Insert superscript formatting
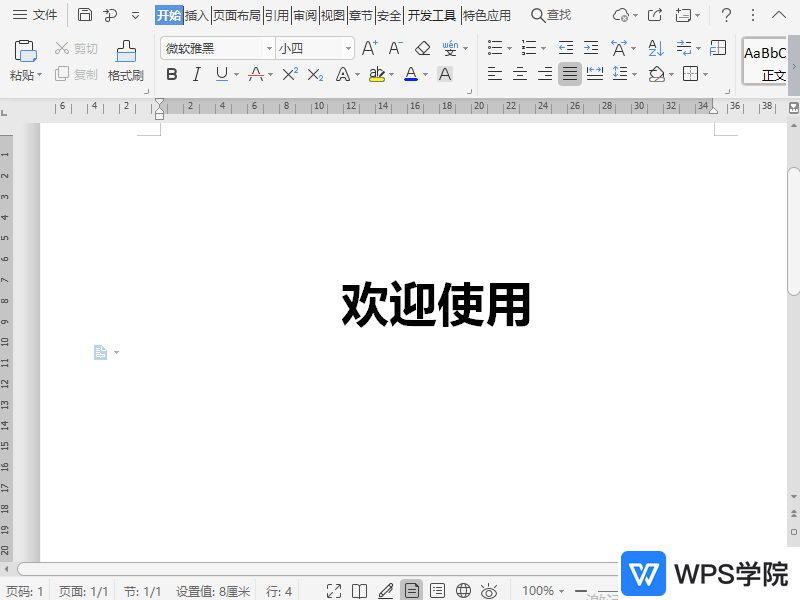The image size is (800, 600). 289,74
